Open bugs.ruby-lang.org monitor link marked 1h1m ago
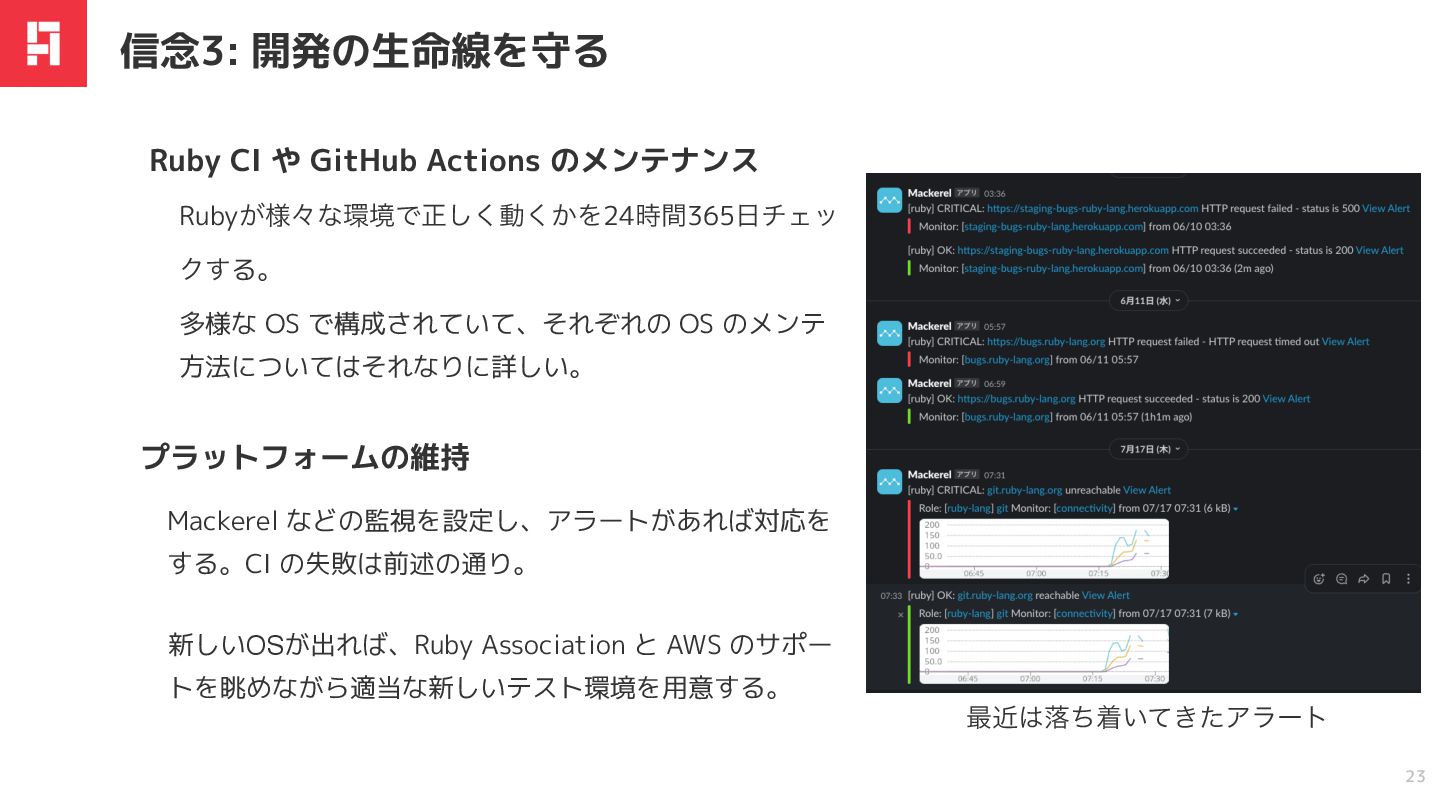 click(1006, 416)
